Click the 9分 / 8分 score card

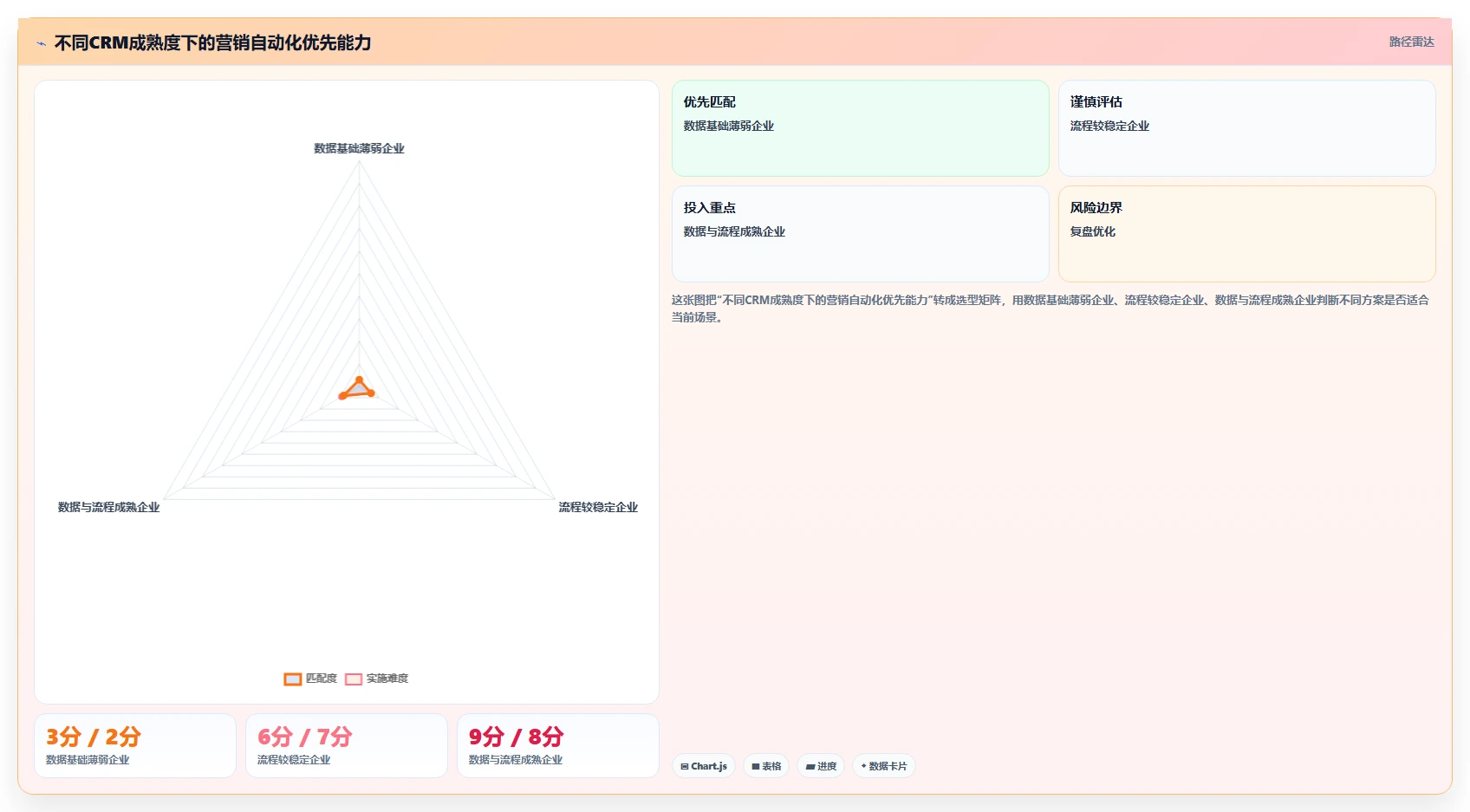pos(558,746)
